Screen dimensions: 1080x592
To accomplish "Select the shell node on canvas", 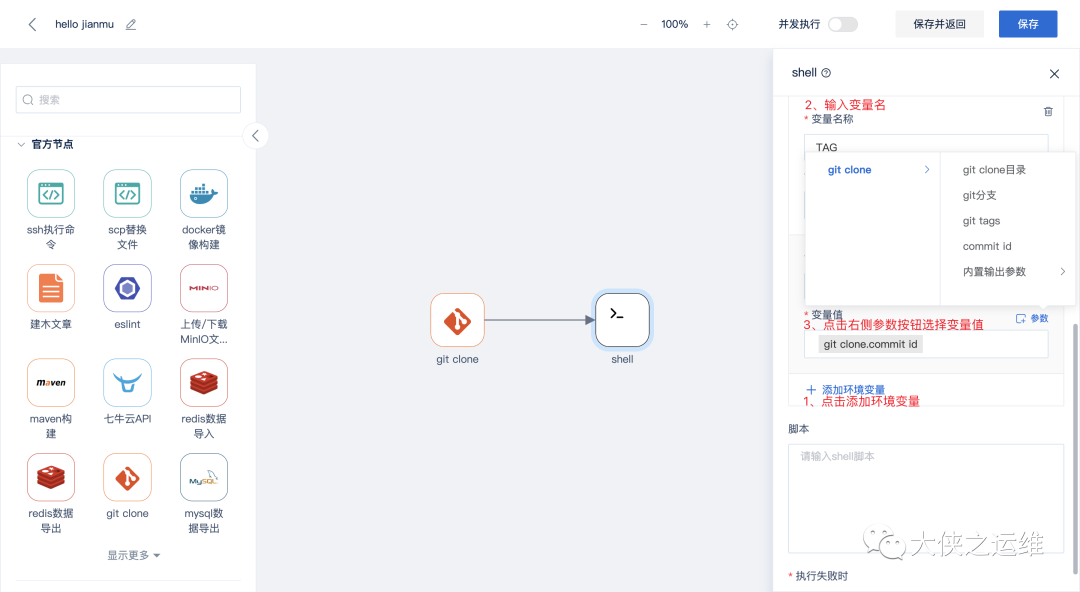I will coord(622,320).
